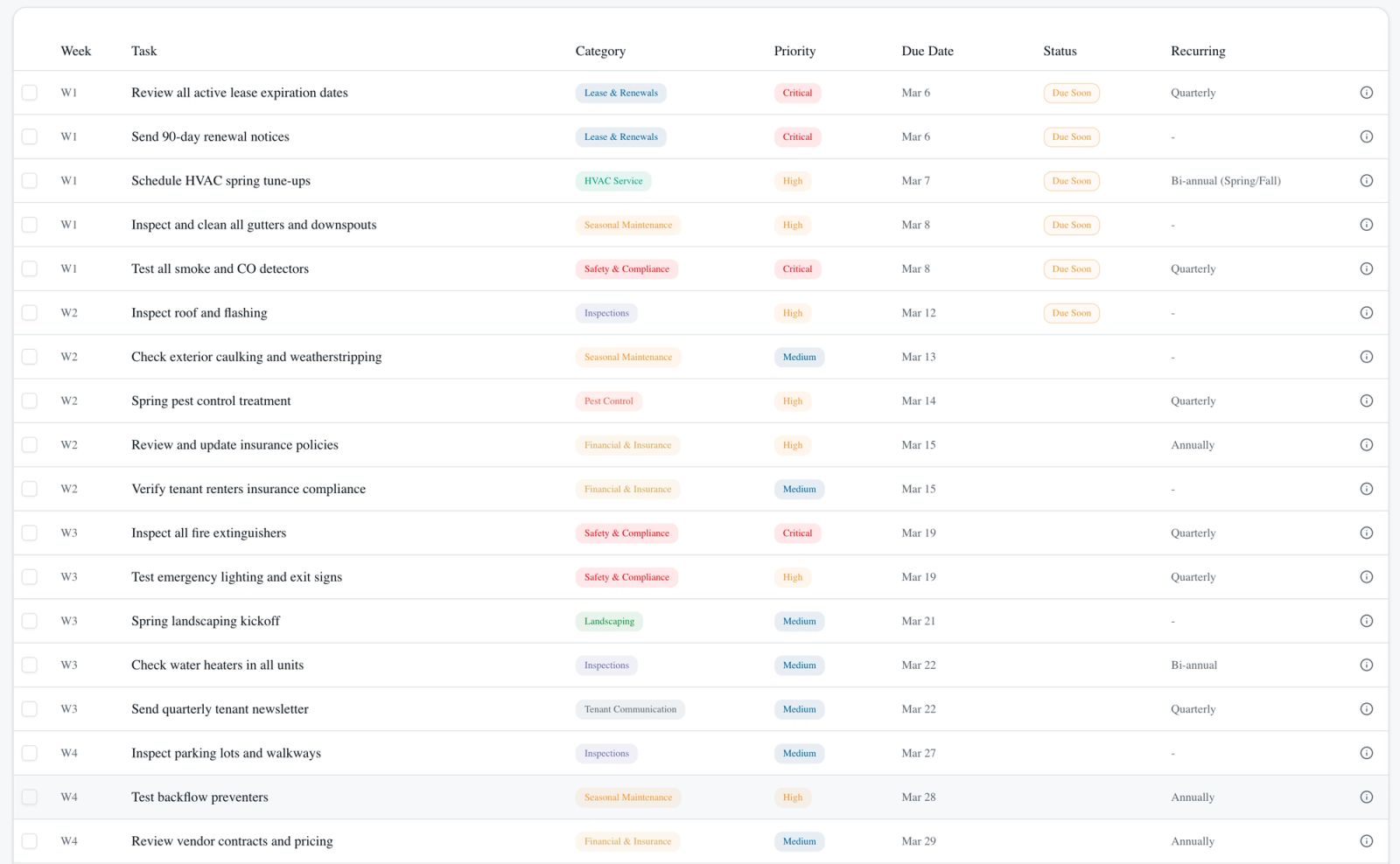Tick checkbox for Inspect roof and flashing
Screen dimensions: 1400x864
(30, 313)
